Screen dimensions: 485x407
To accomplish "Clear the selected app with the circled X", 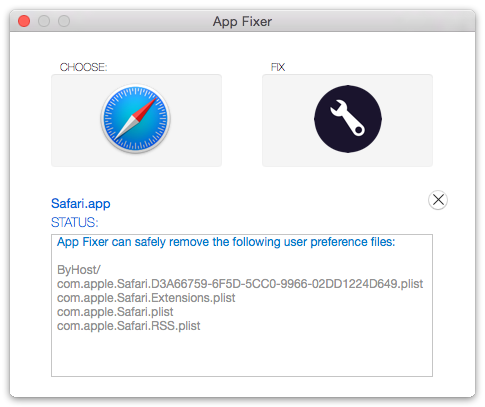I will coord(438,200).
